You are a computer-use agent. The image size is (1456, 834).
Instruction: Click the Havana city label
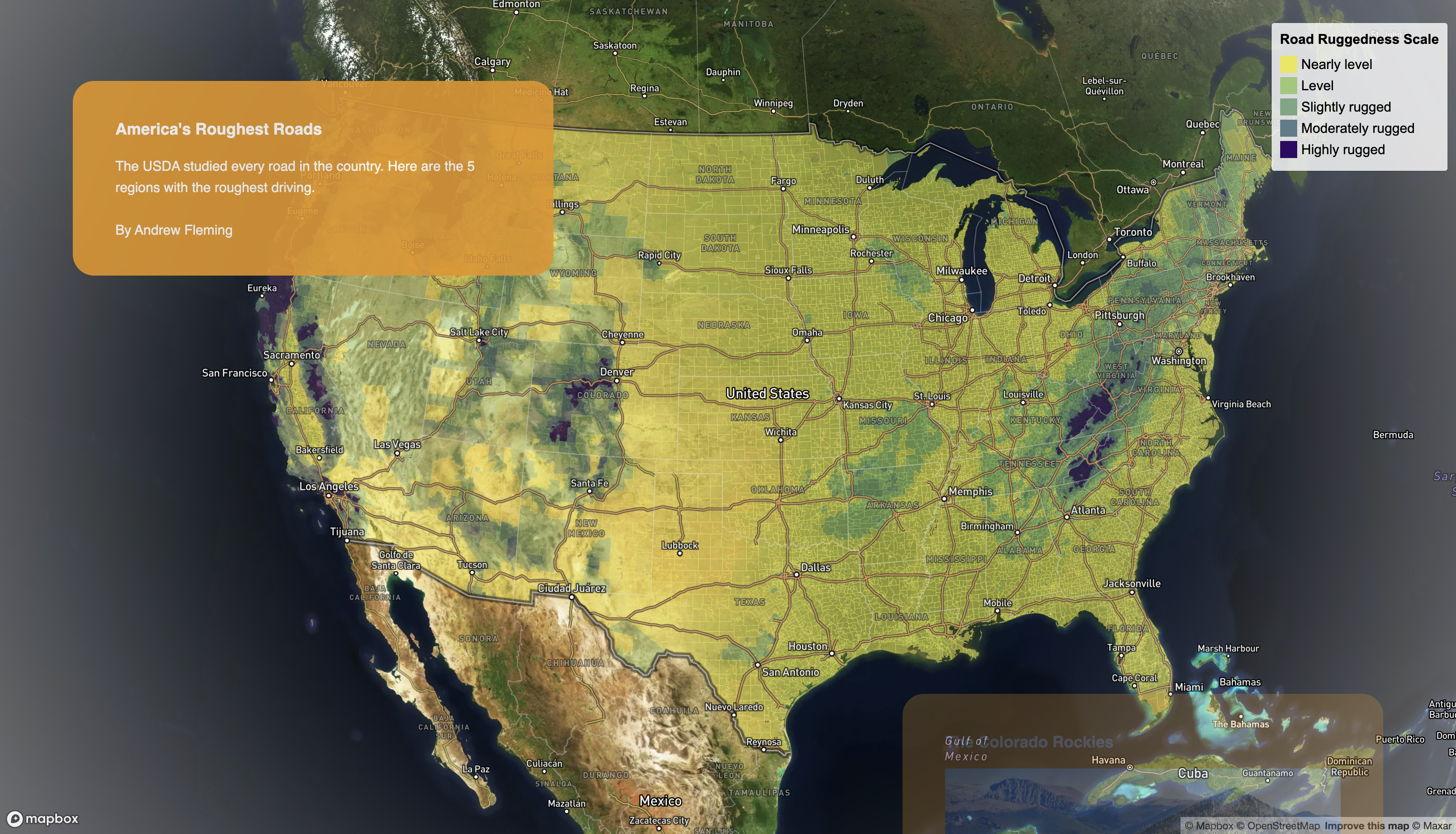1108,760
